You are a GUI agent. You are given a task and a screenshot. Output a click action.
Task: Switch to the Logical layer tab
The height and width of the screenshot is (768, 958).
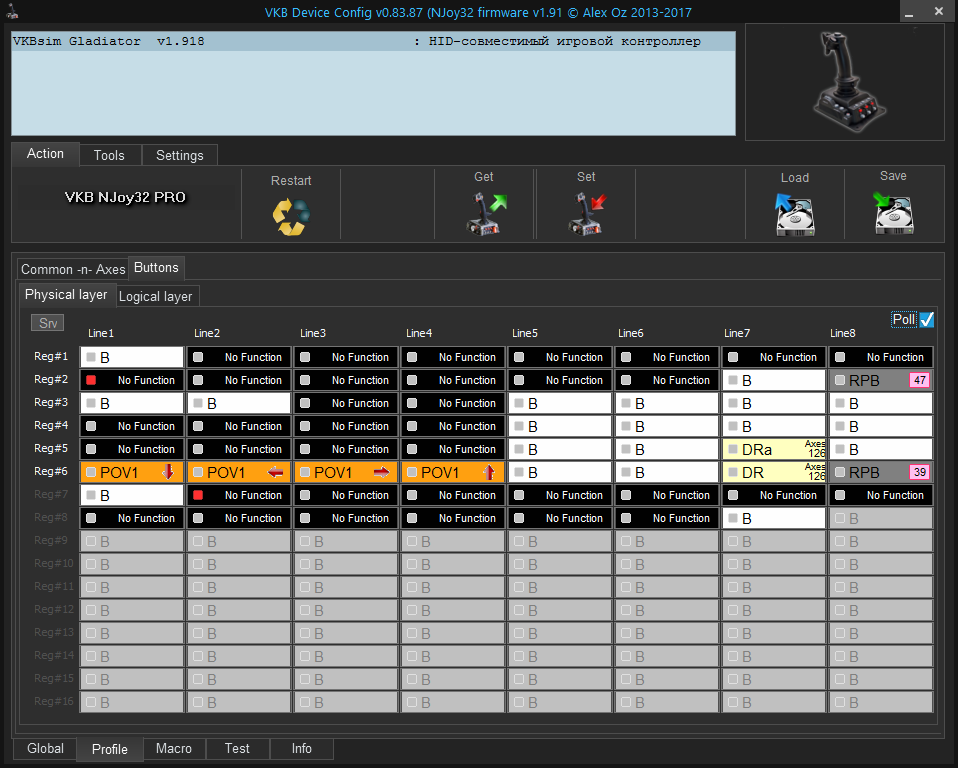pos(156,296)
